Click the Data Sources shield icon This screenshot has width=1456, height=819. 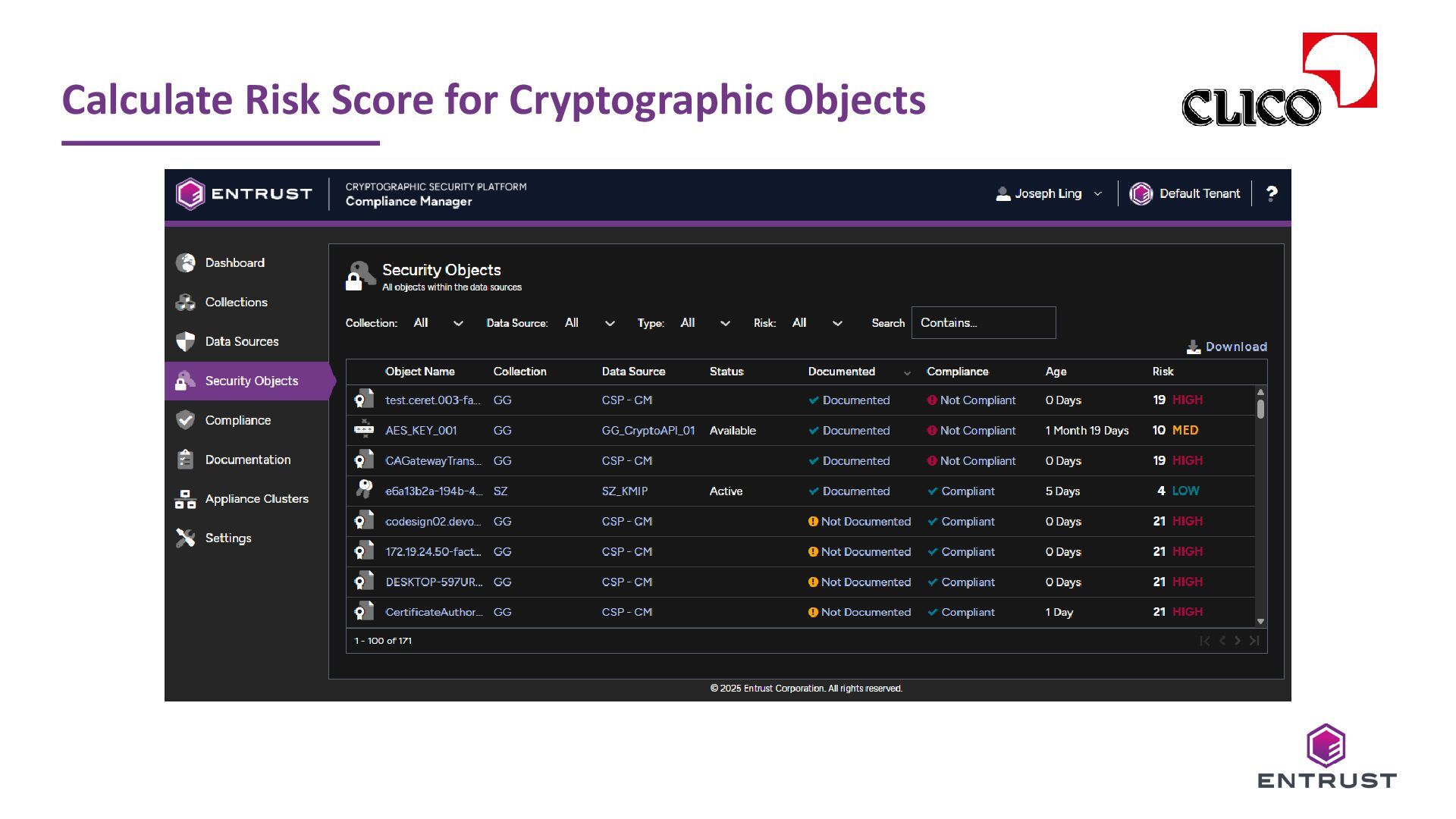[186, 341]
